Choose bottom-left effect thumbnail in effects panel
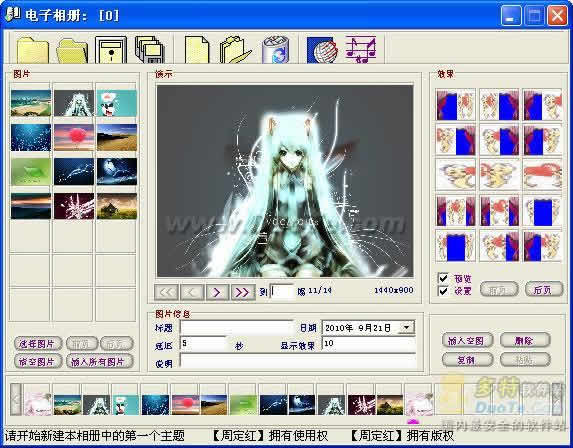The image size is (573, 448). pyautogui.click(x=455, y=246)
